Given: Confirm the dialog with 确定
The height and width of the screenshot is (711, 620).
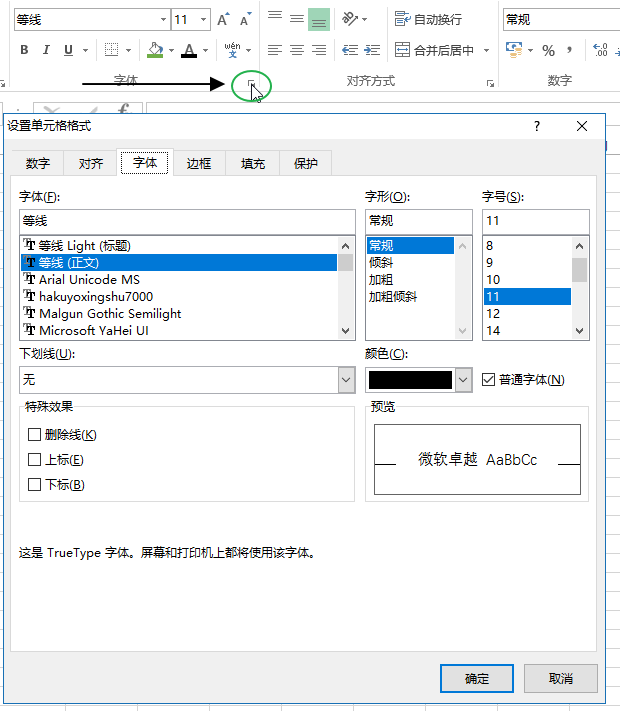Looking at the screenshot, I should tap(477, 679).
